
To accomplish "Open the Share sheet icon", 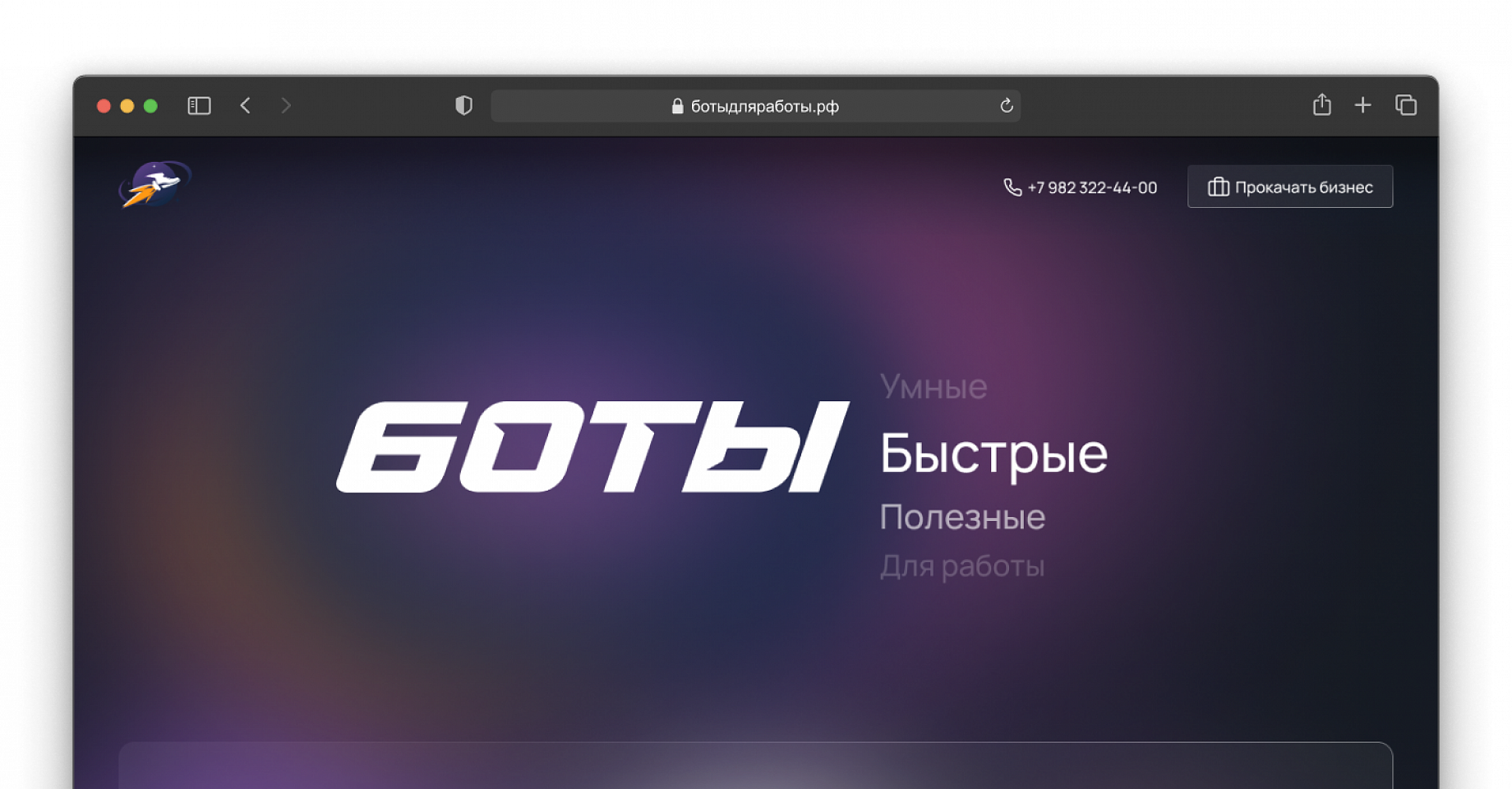I will click(1321, 104).
